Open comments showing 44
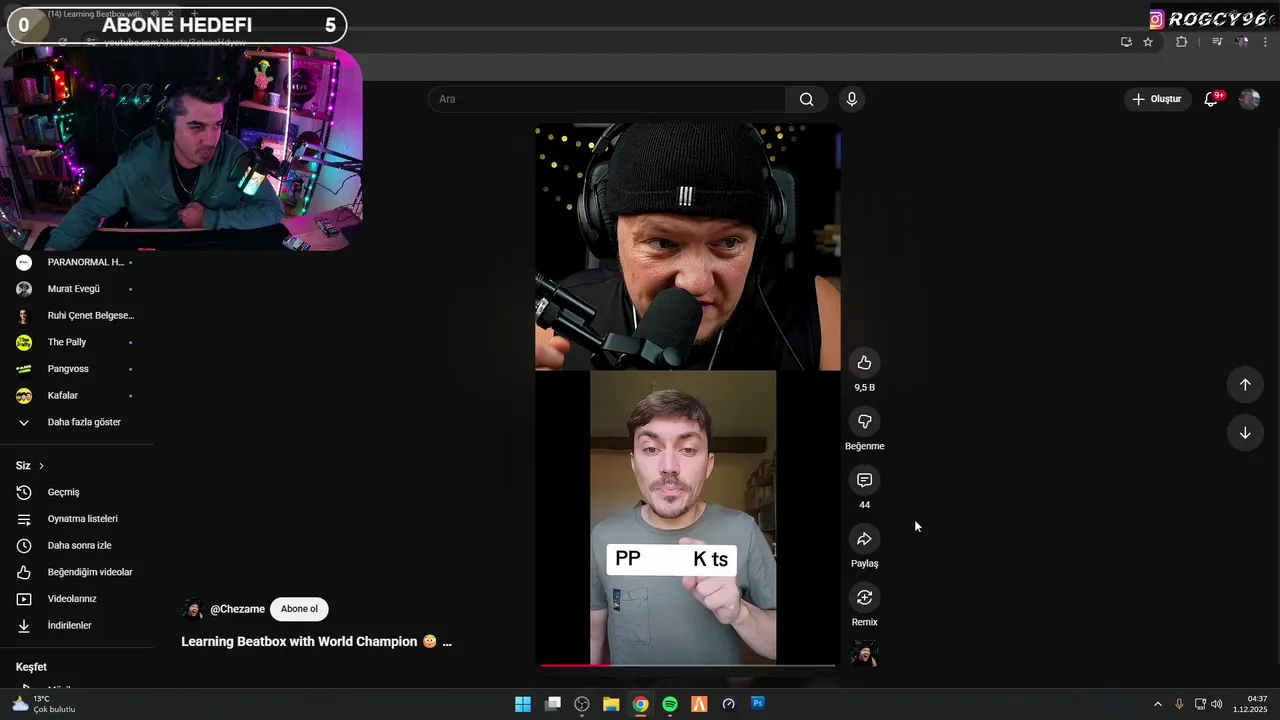 click(864, 481)
